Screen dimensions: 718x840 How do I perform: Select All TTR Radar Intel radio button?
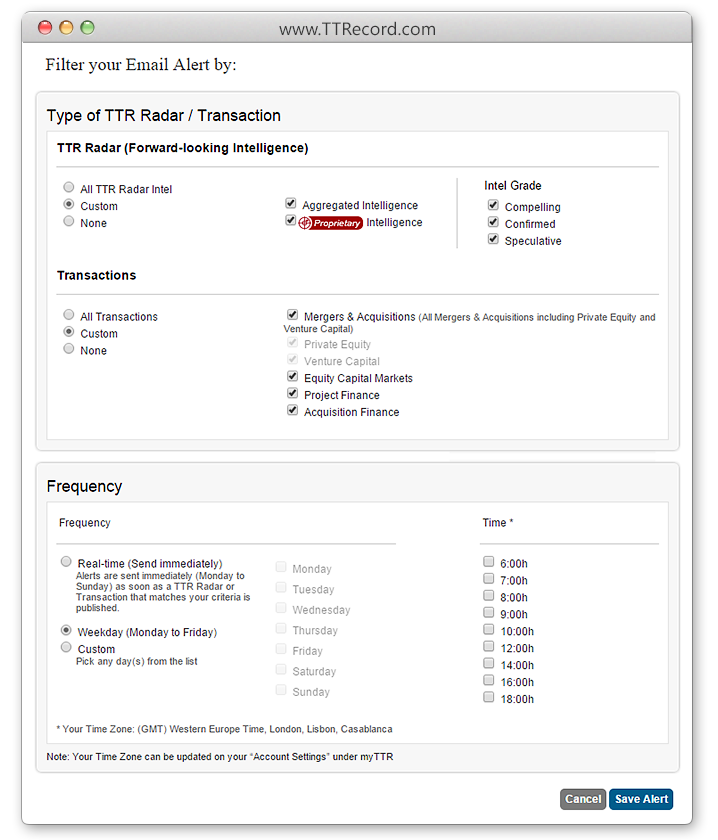click(69, 188)
